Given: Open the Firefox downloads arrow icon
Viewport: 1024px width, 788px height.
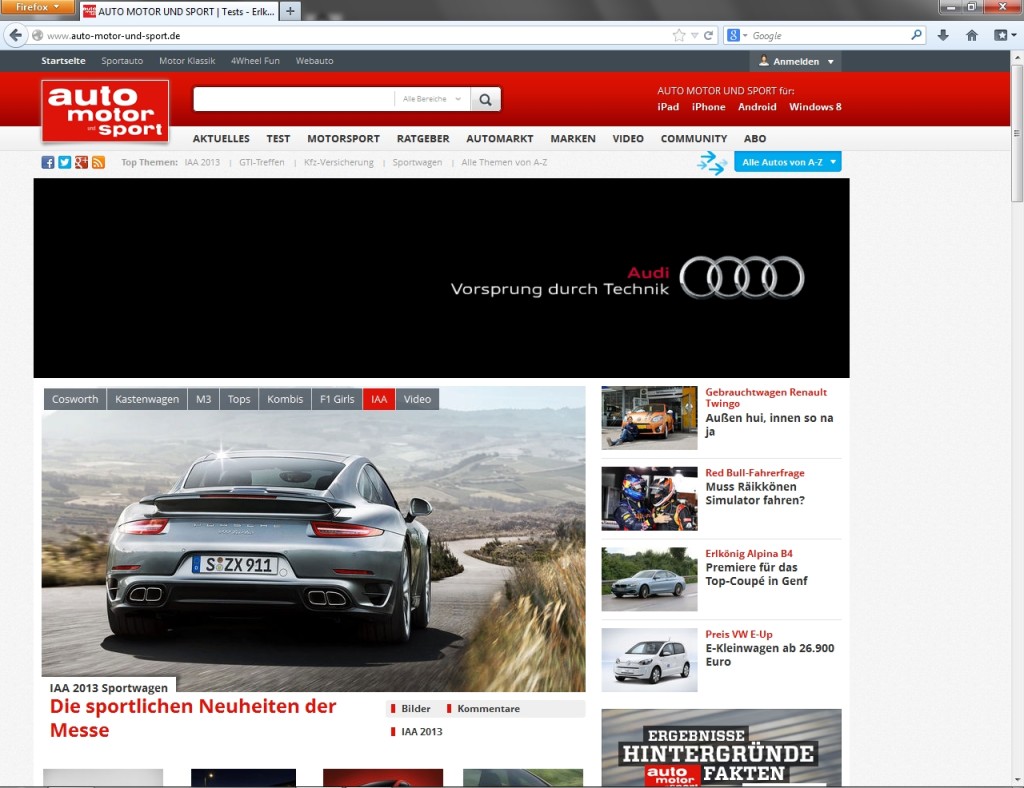Looking at the screenshot, I should pyautogui.click(x=943, y=35).
